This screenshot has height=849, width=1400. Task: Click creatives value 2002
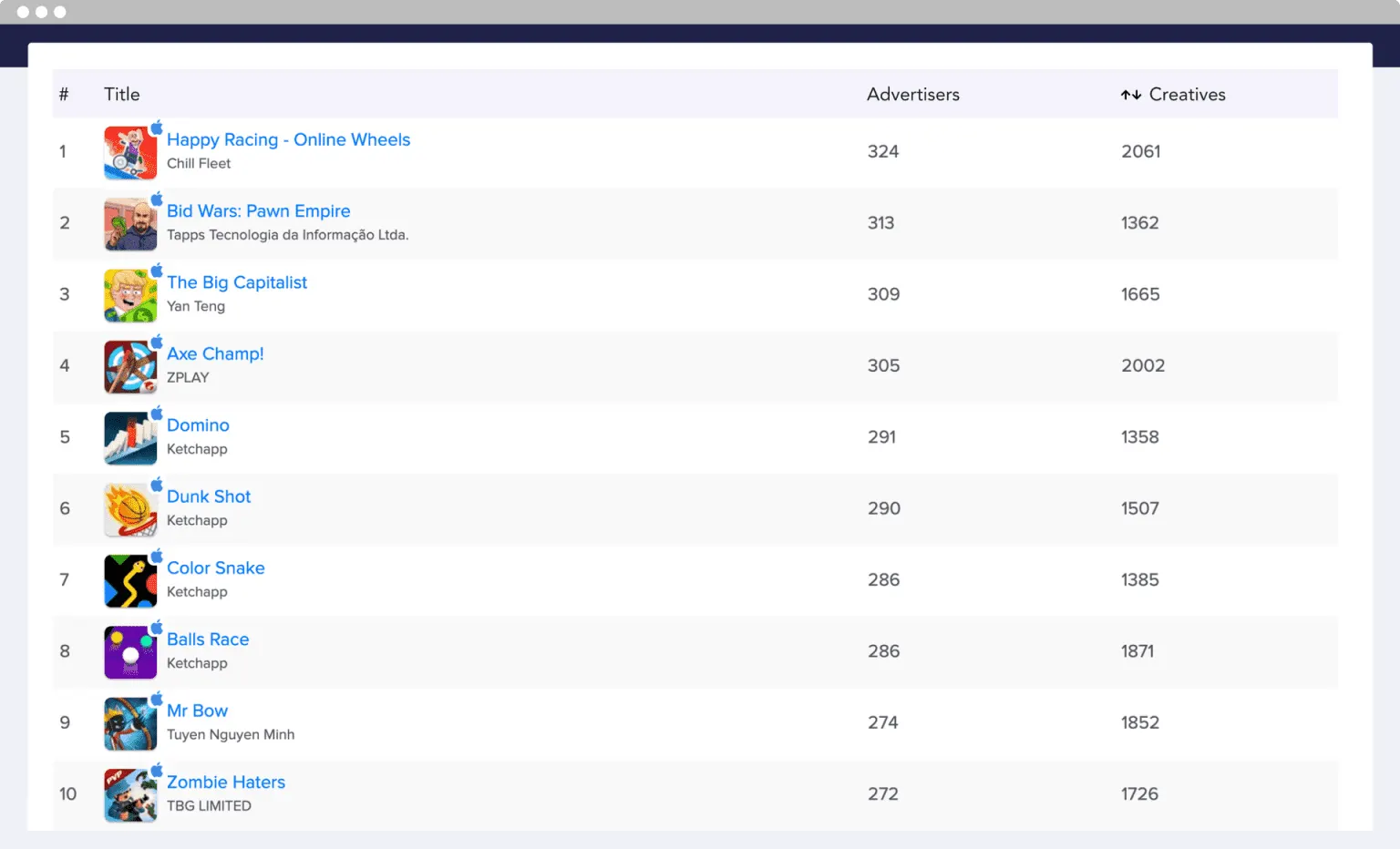(1143, 366)
